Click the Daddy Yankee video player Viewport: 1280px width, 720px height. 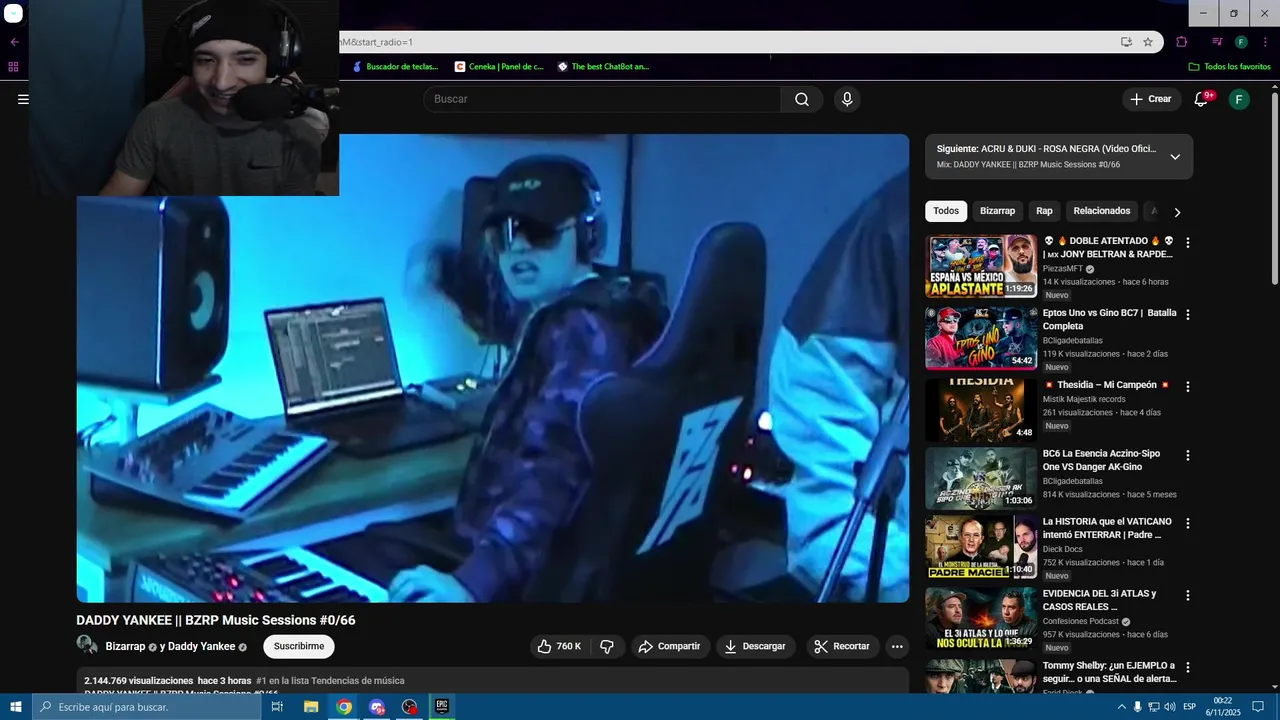pyautogui.click(x=493, y=368)
